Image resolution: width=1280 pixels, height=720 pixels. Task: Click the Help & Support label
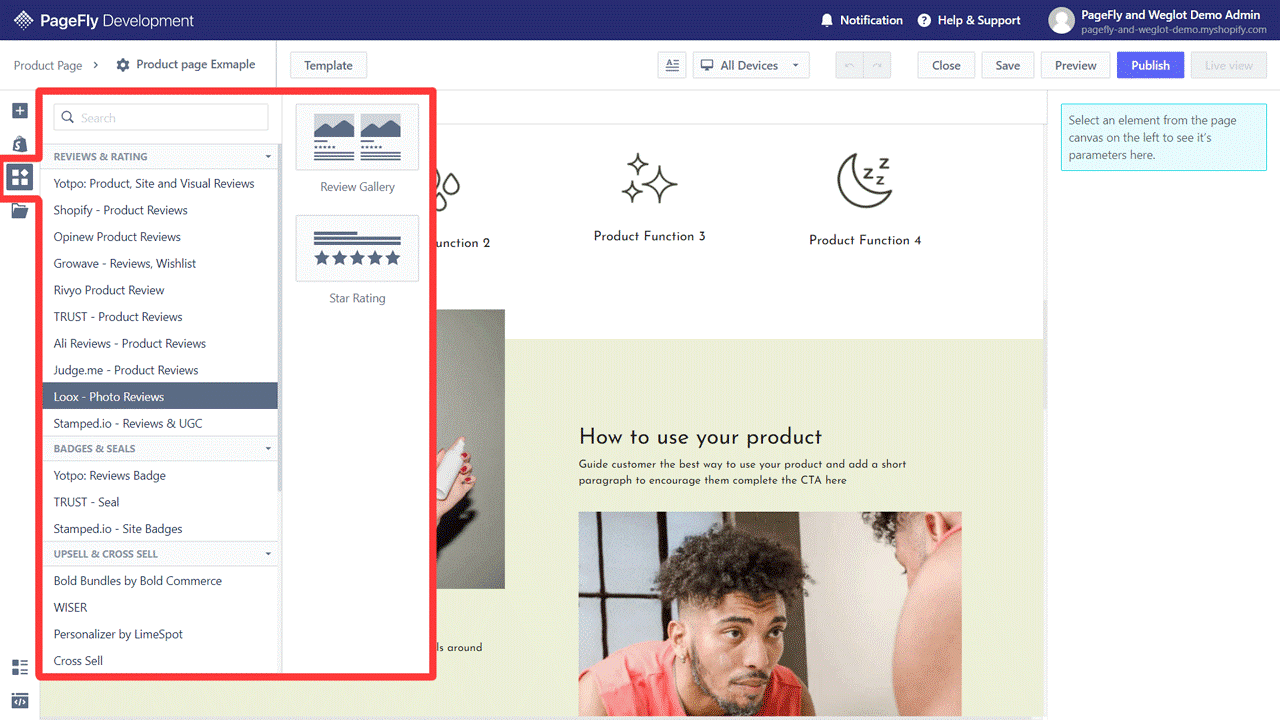[979, 20]
